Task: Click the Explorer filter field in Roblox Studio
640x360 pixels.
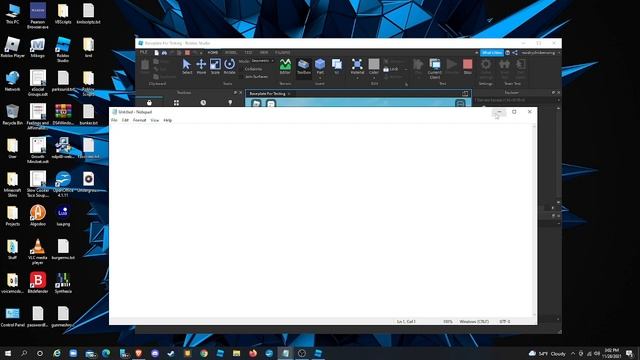Action: pos(515,100)
